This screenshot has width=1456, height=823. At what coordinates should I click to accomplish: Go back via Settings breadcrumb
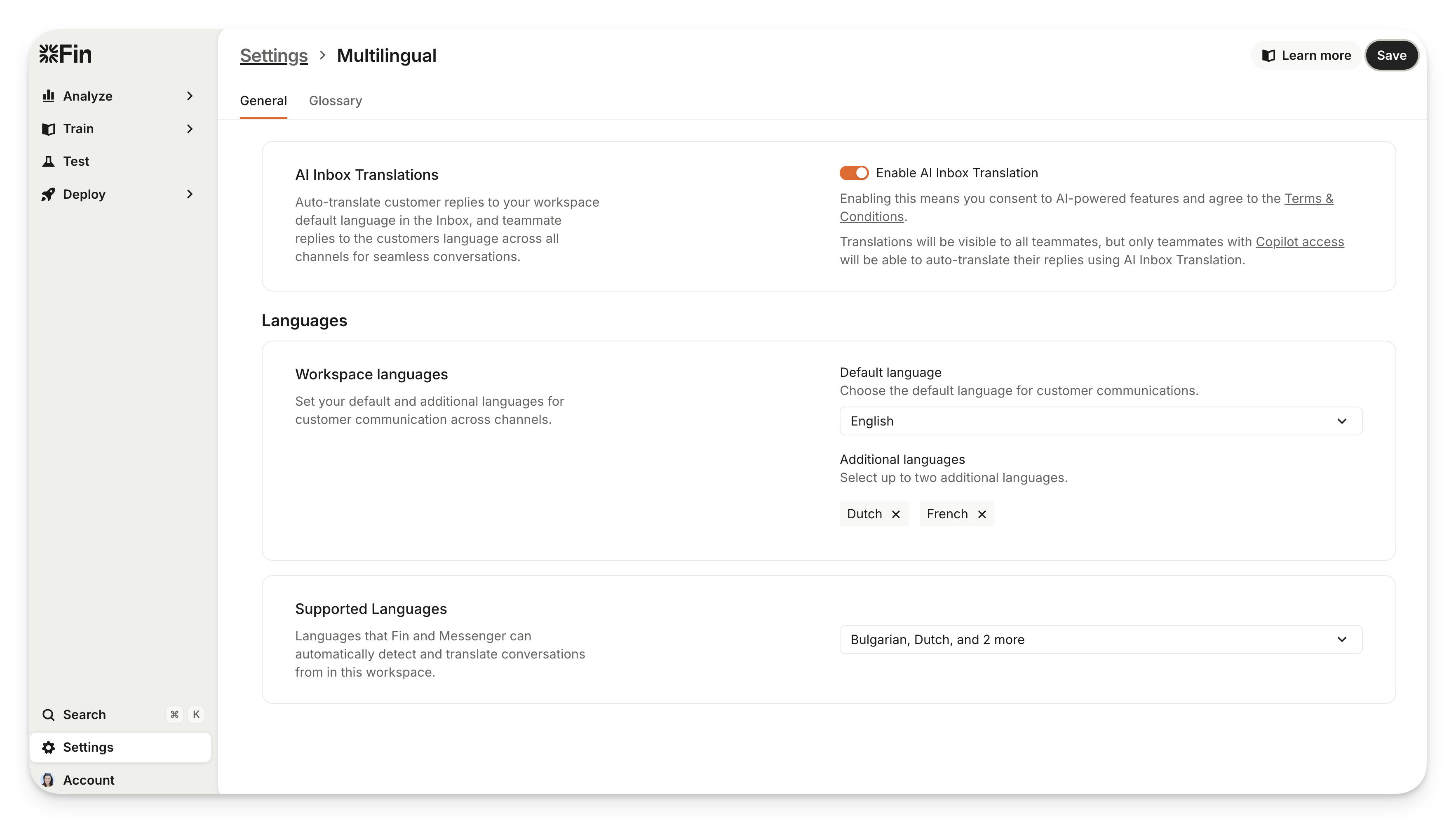(274, 55)
